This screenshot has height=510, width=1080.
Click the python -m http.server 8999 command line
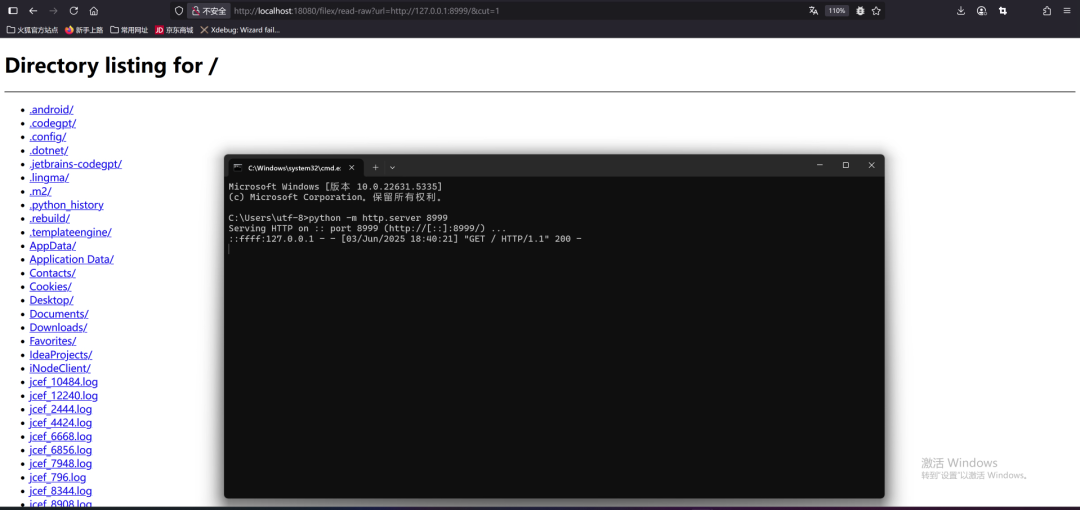click(x=338, y=218)
